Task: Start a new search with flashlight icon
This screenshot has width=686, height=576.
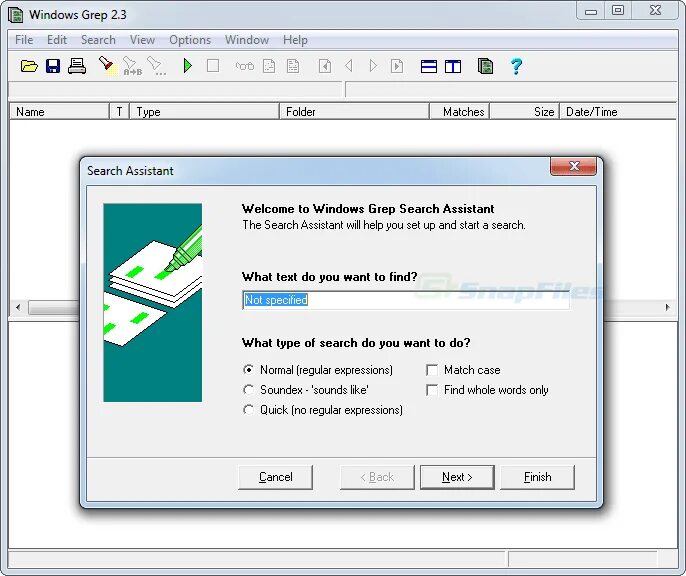Action: [106, 66]
